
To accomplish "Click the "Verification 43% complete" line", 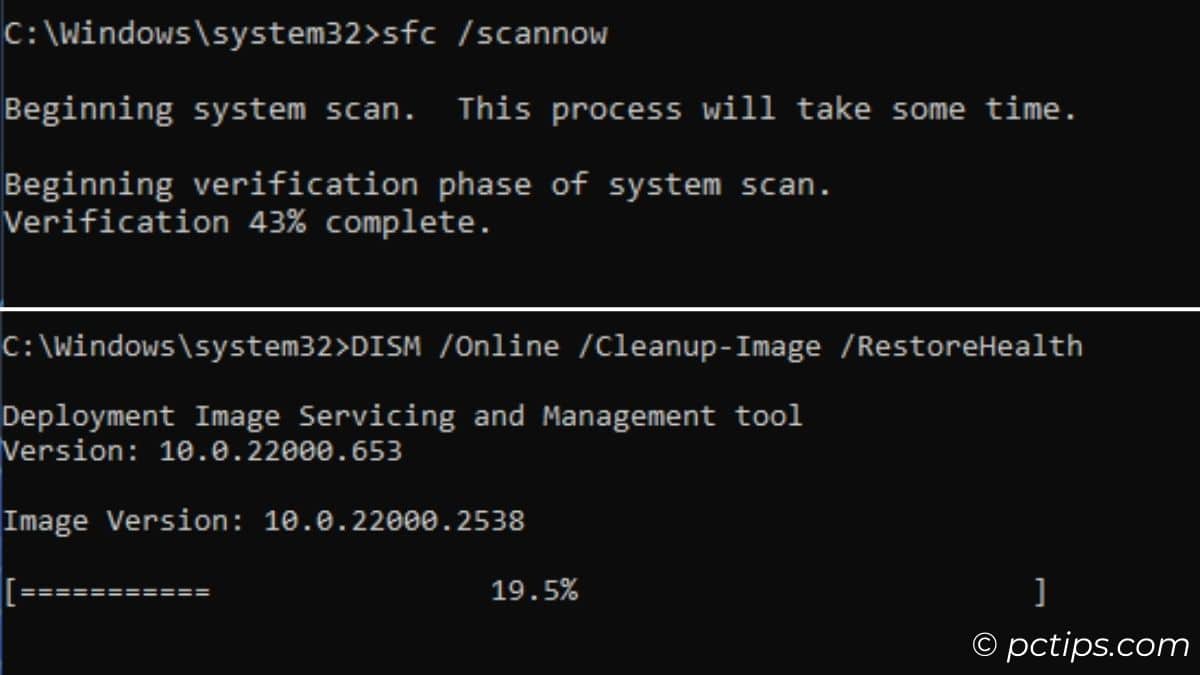I will [247, 222].
